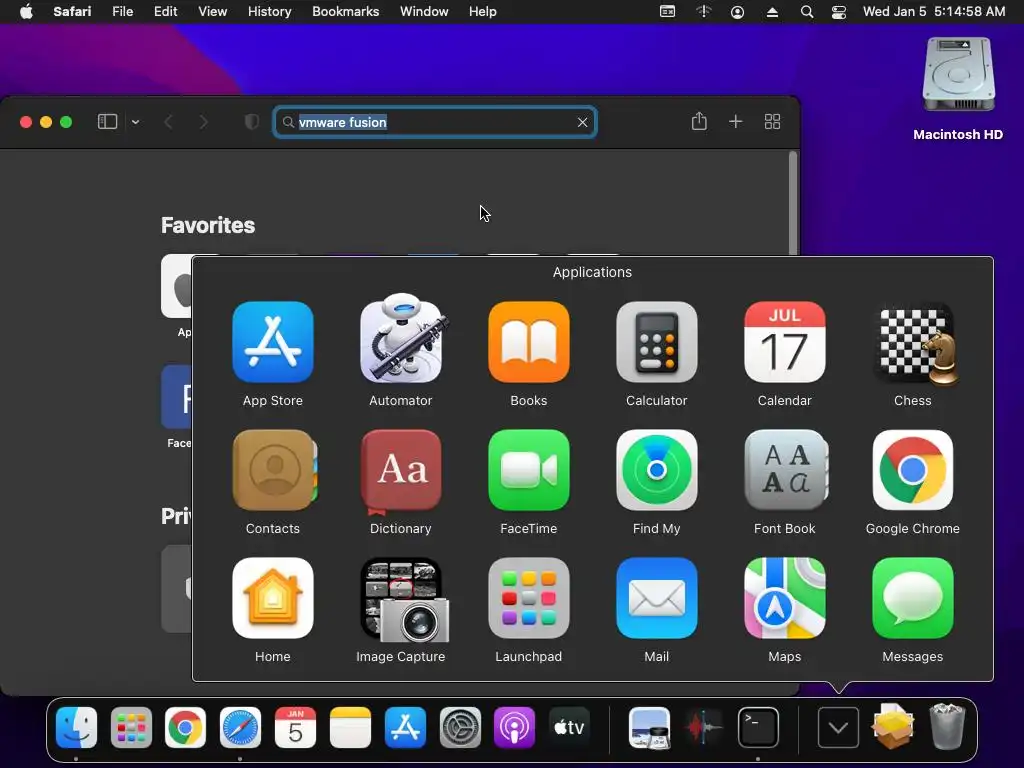Open App Store from Applications stack
The width and height of the screenshot is (1024, 768).
click(x=272, y=342)
